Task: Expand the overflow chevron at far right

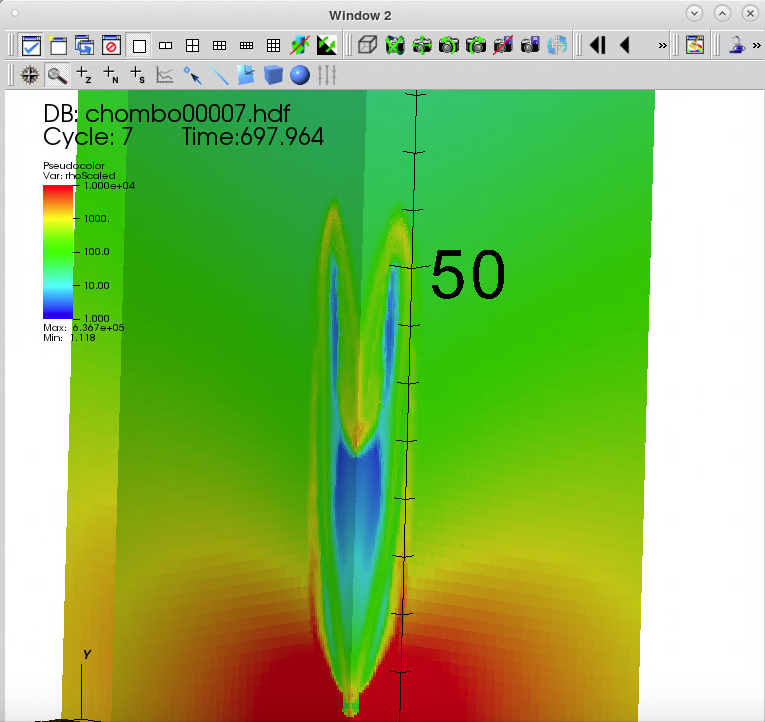Action: pos(756,45)
